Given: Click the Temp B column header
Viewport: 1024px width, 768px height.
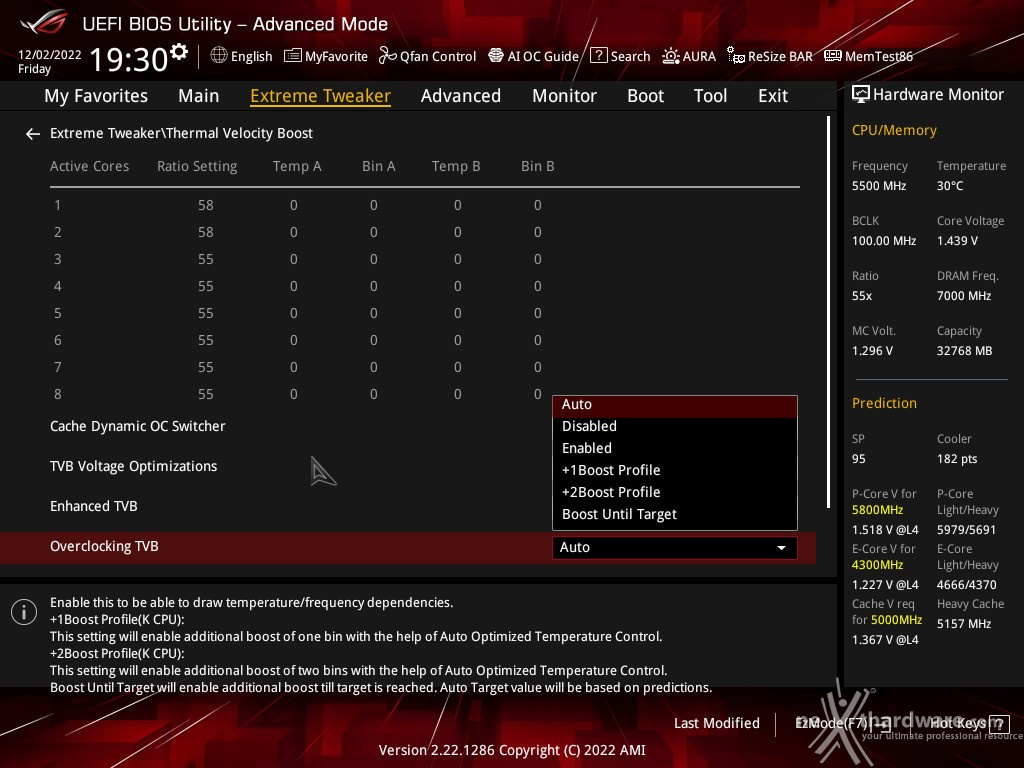Looking at the screenshot, I should click(456, 167).
